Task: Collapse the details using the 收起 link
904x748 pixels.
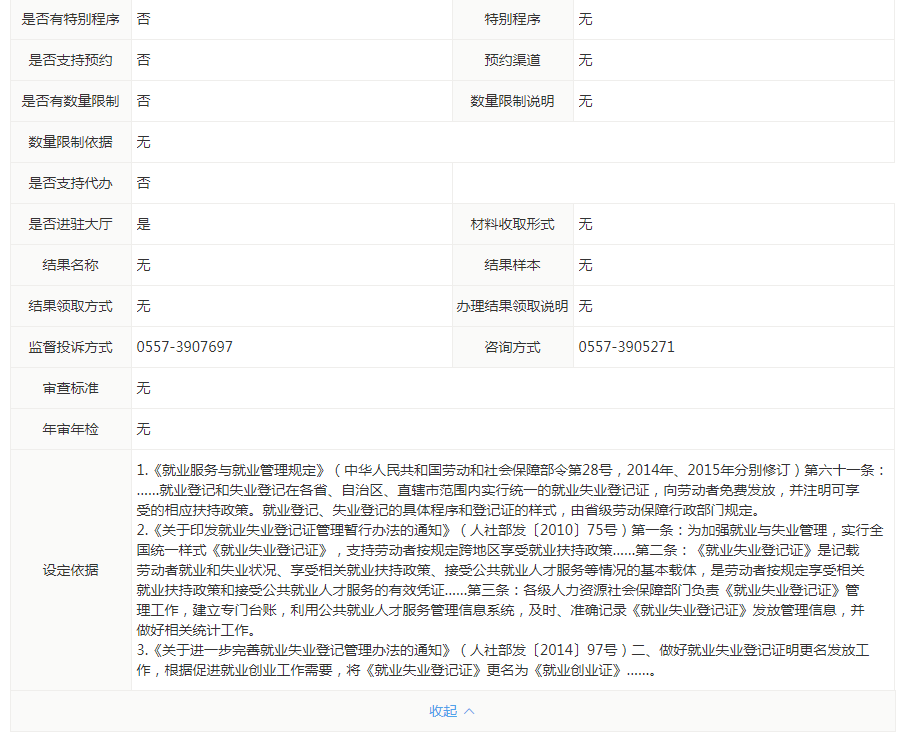Action: click(x=443, y=711)
